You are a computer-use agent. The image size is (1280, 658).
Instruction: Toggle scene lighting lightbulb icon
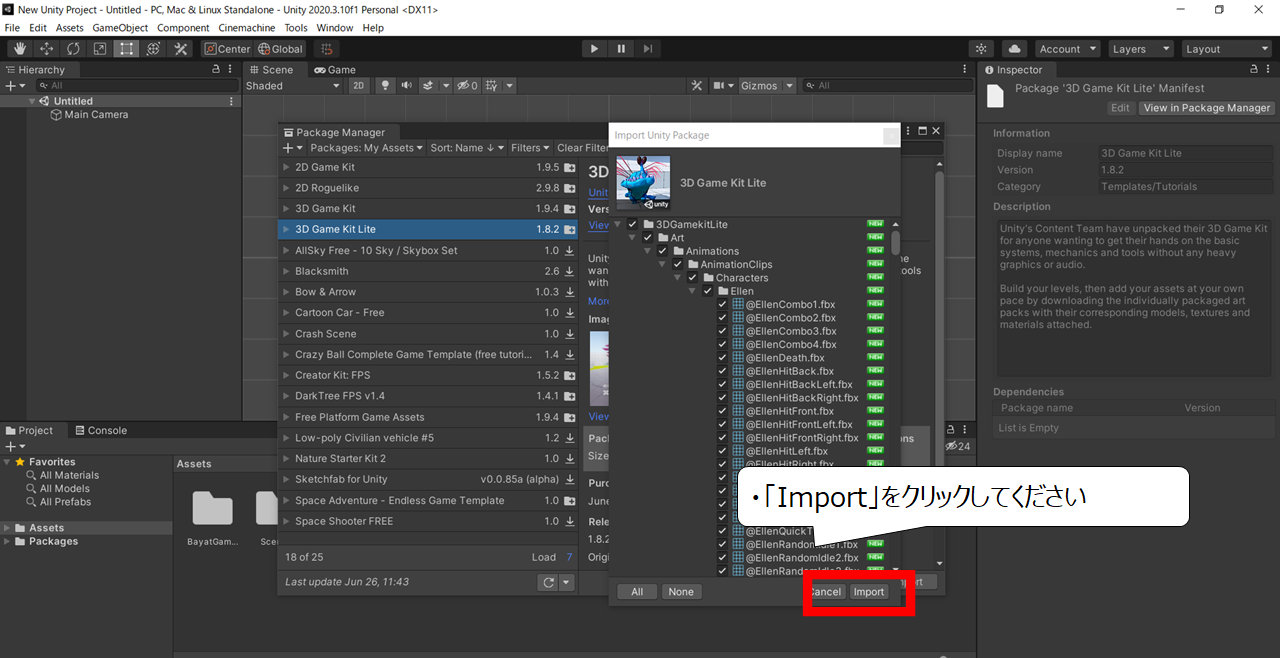coord(385,86)
